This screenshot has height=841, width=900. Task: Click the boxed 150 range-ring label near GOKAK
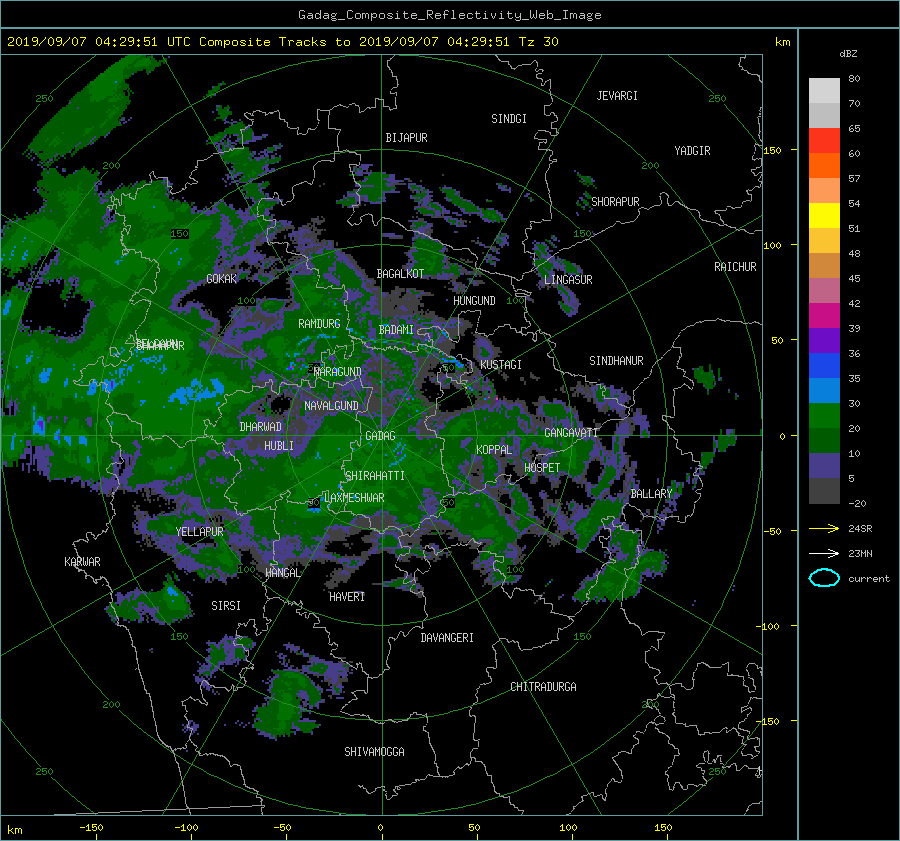click(180, 234)
